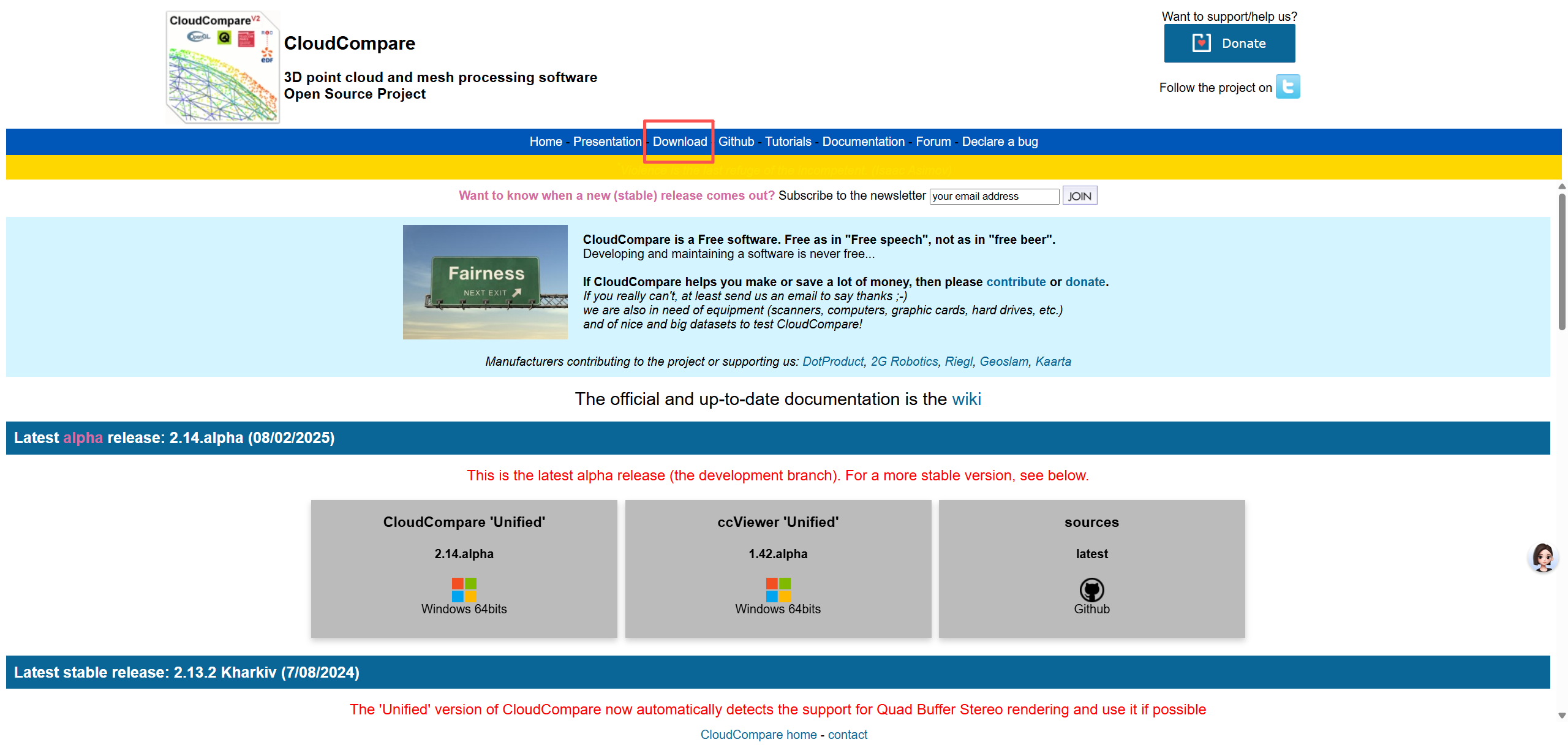This screenshot has height=753, width=1568.
Task: Open the Declare a bug menu item
Action: (1000, 142)
